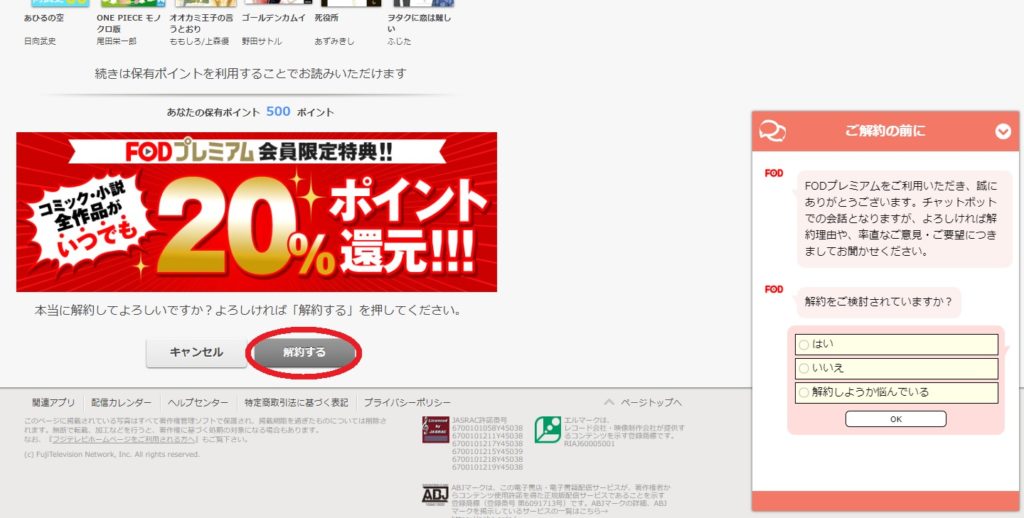Jump back via ページトップへ link
This screenshot has height=518, width=1024.
click(x=643, y=402)
